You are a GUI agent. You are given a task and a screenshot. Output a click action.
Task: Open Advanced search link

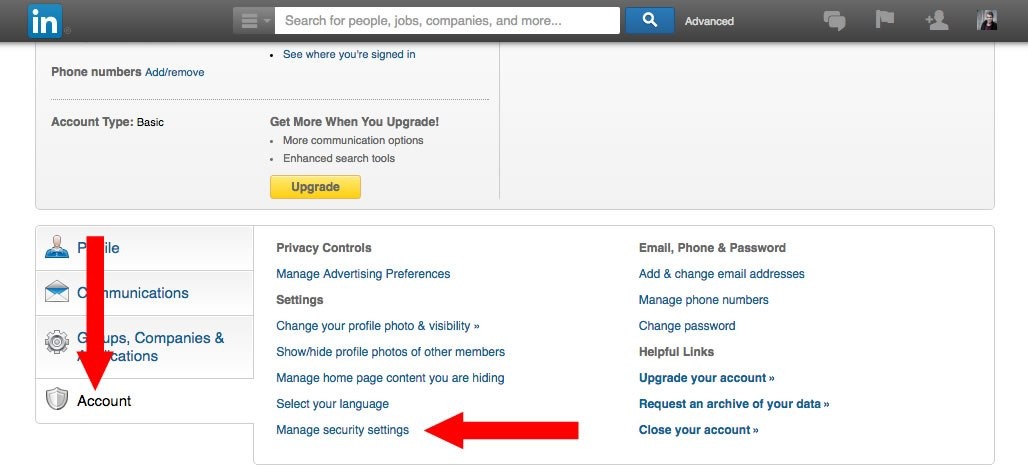point(709,21)
